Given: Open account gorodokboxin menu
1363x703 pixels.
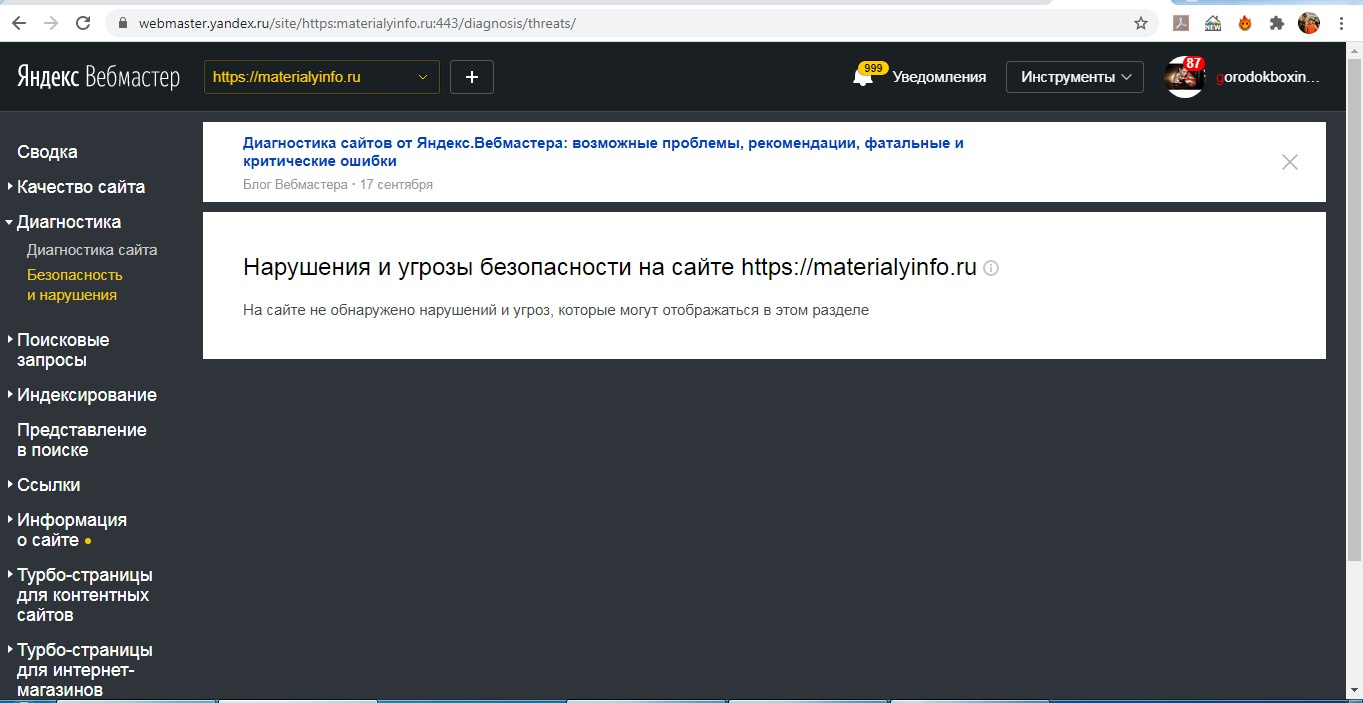Looking at the screenshot, I should pyautogui.click(x=1267, y=77).
